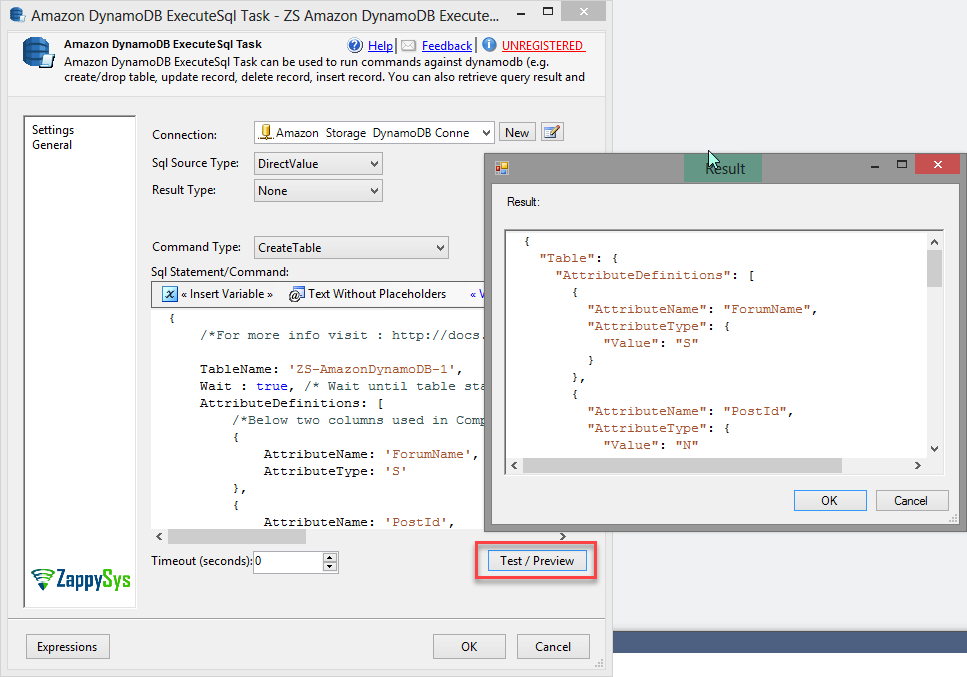Open the Connection dropdown
The width and height of the screenshot is (967, 677).
coord(485,132)
